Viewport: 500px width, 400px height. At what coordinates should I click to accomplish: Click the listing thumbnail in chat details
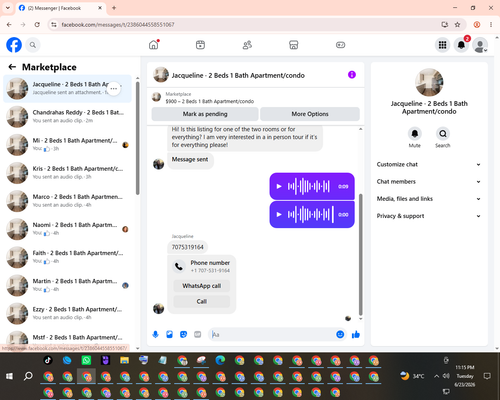(x=429, y=82)
